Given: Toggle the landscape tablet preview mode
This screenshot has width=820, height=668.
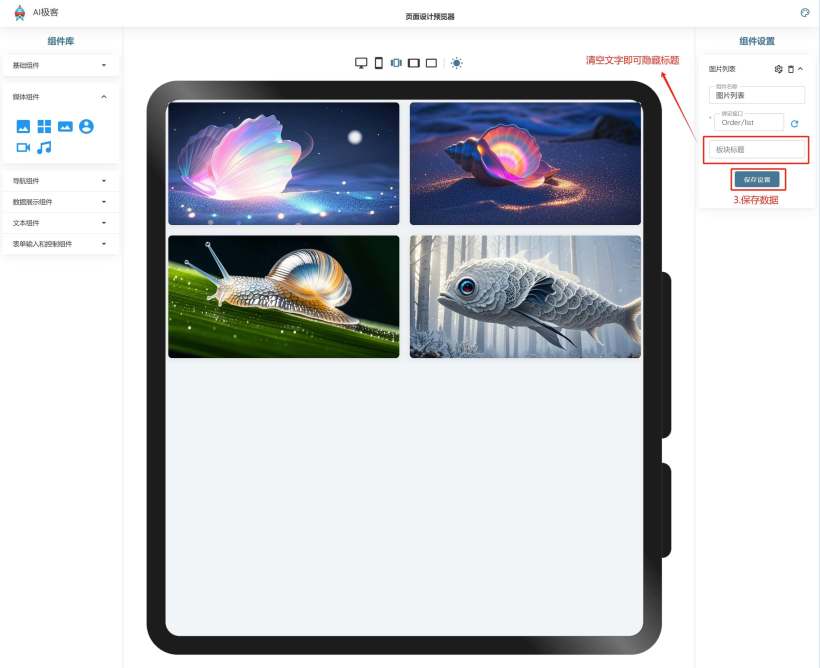Looking at the screenshot, I should [x=413, y=63].
